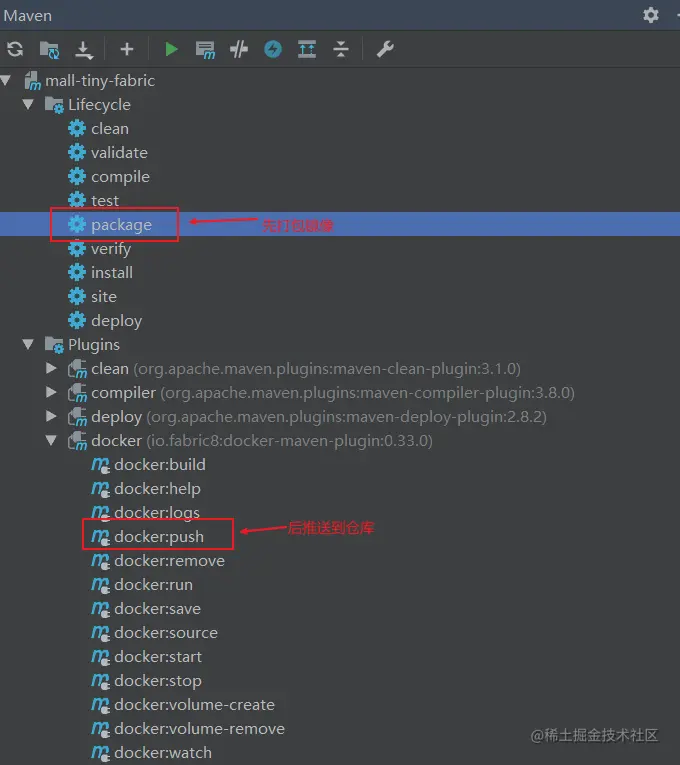This screenshot has height=765, width=680.
Task: Expand all tree nodes icon
Action: (x=307, y=49)
